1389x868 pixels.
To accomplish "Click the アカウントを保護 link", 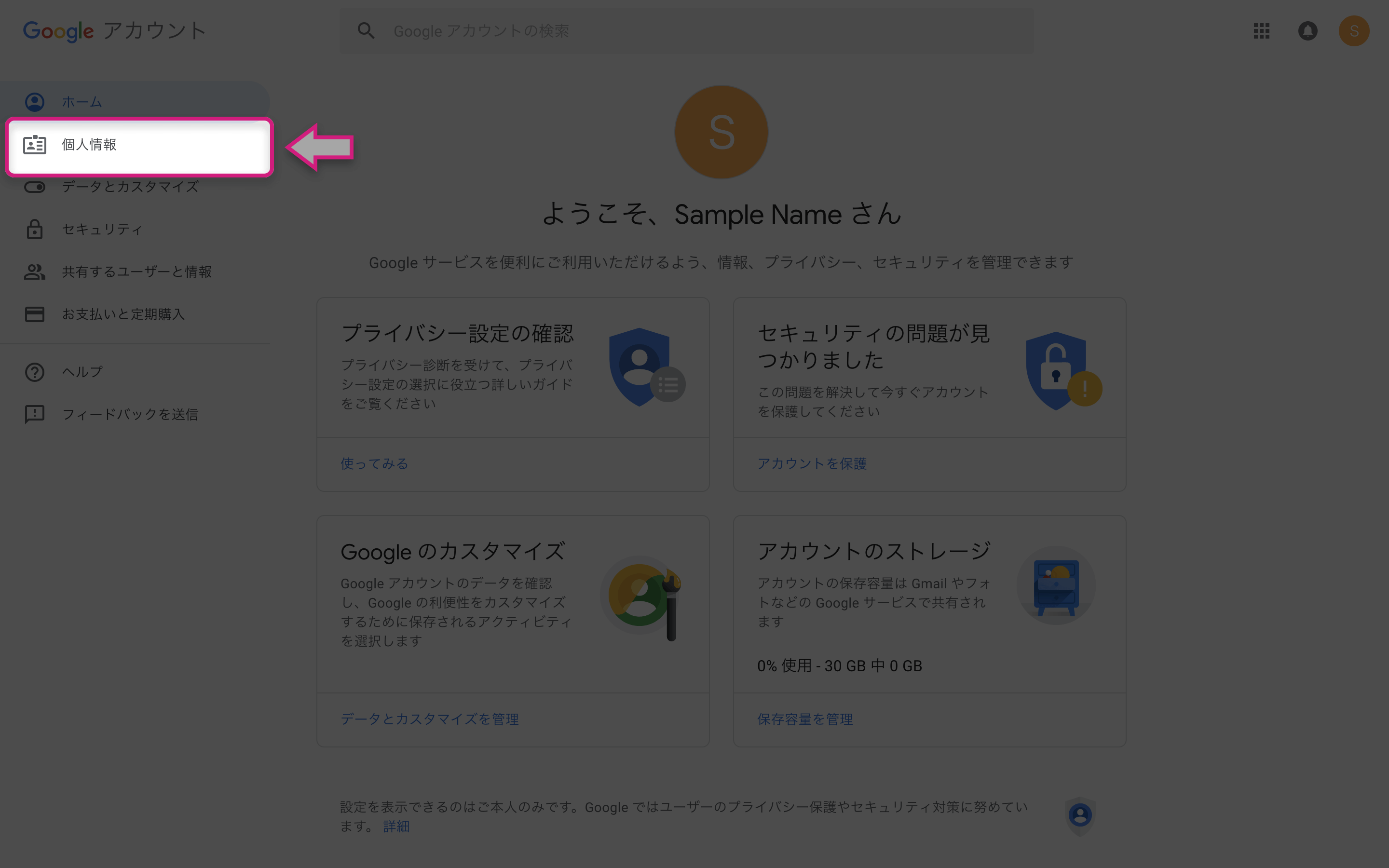I will tap(812, 464).
